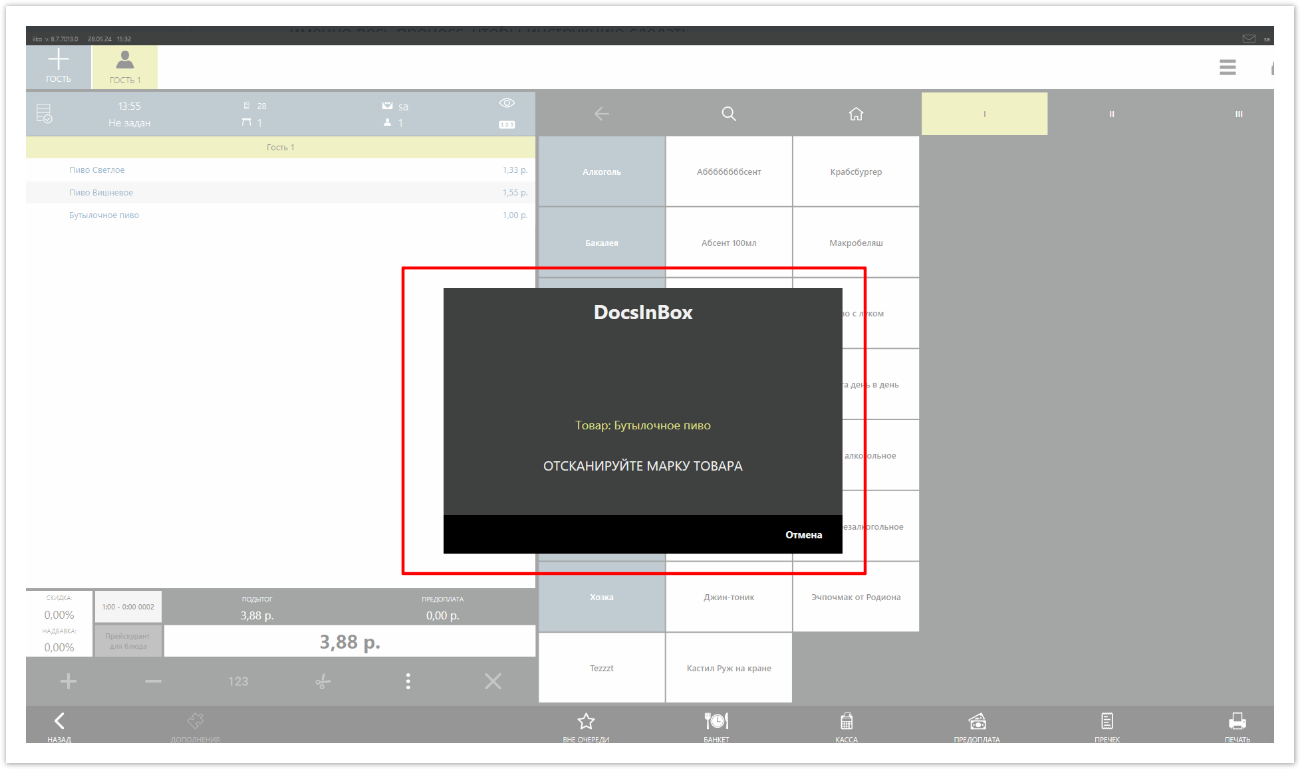Image resolution: width=1300 pixels, height=769 pixels.
Task: Open the Касса cash register icon
Action: [x=846, y=724]
